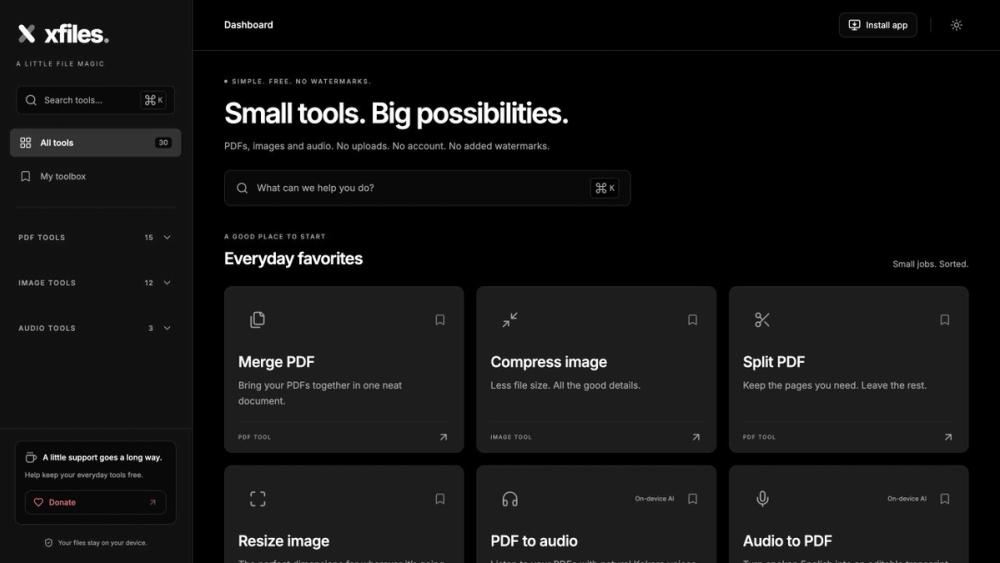Image resolution: width=1000 pixels, height=563 pixels.
Task: Click the Split PDF card title
Action: tap(774, 362)
